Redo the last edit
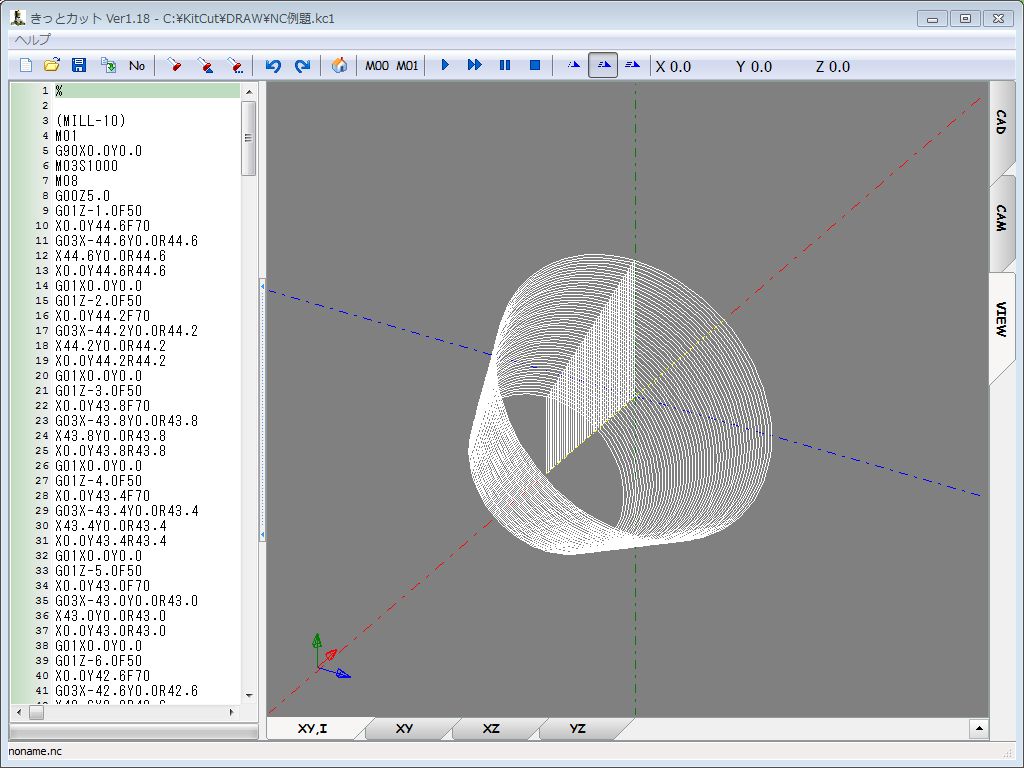1024x768 pixels. click(x=302, y=65)
